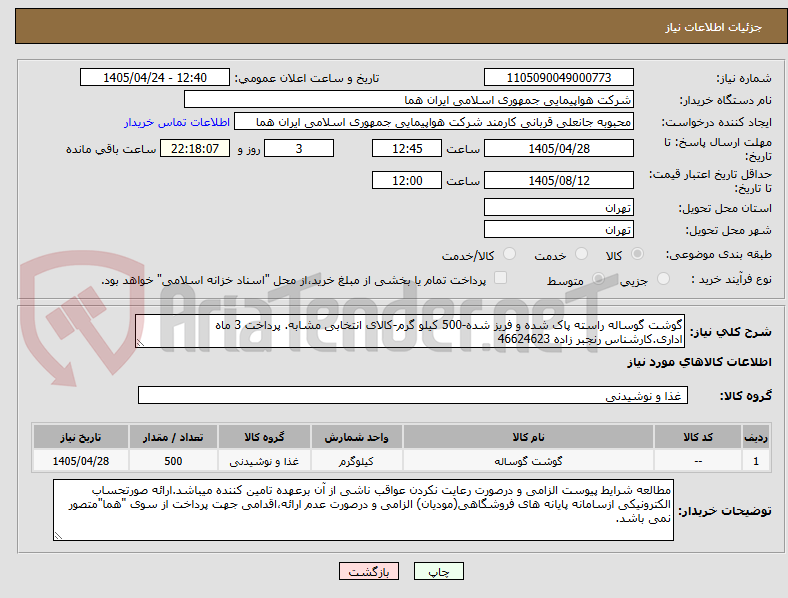
Task: Click the گوشت گوساله table cell
Action: (x=528, y=461)
